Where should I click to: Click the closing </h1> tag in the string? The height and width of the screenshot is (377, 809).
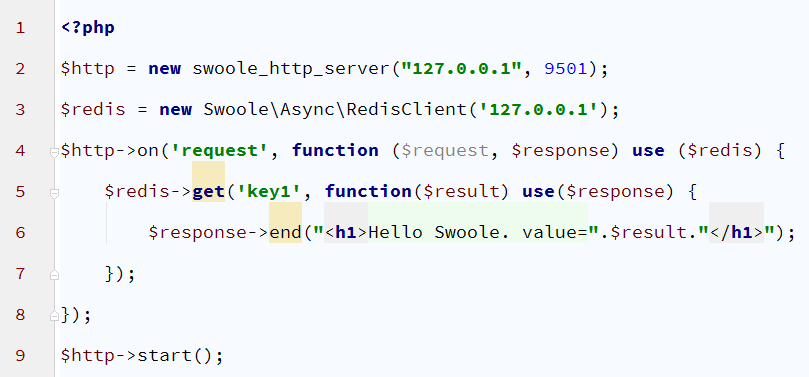click(736, 233)
